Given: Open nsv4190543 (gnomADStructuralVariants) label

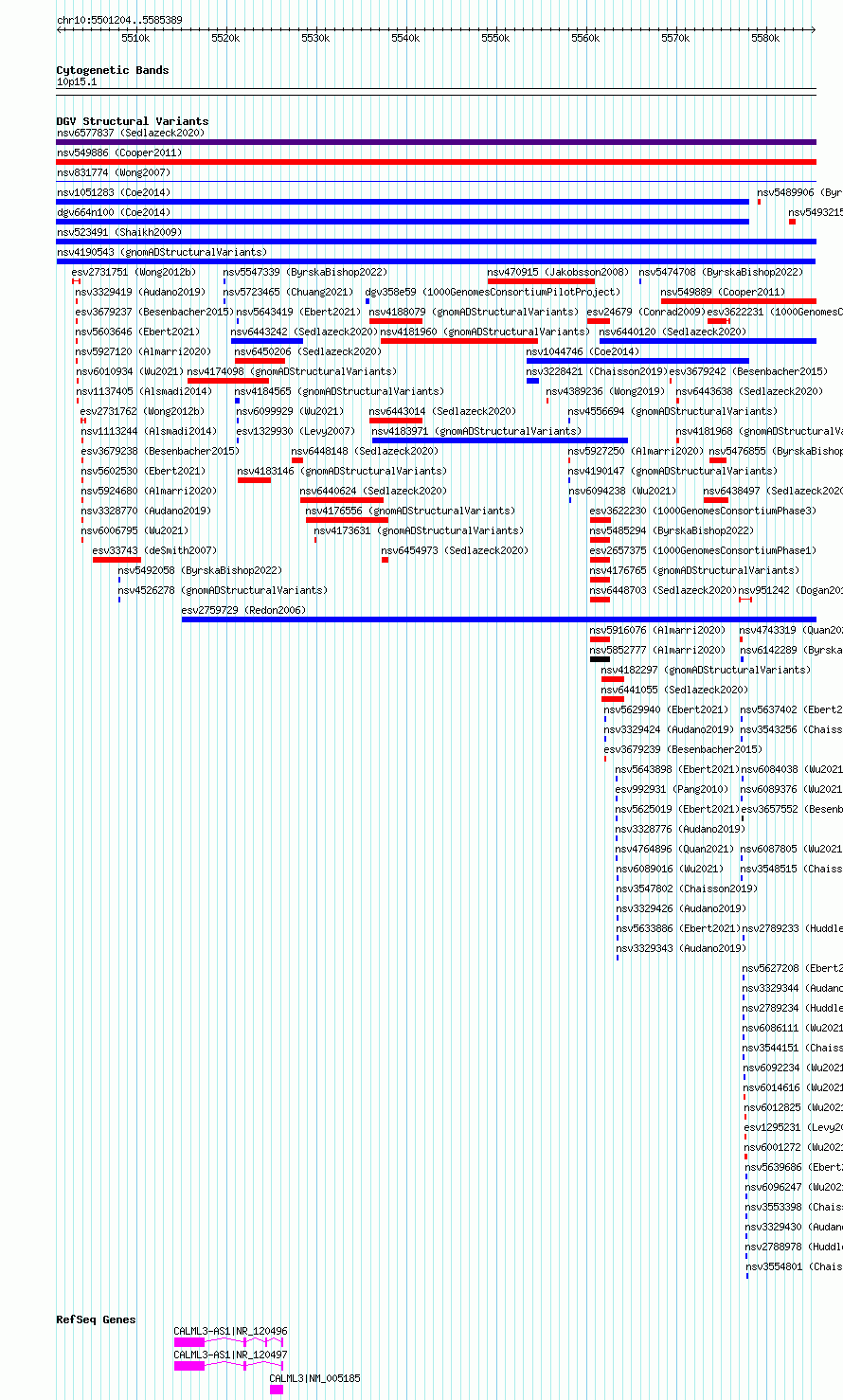Looking at the screenshot, I should (x=162, y=252).
